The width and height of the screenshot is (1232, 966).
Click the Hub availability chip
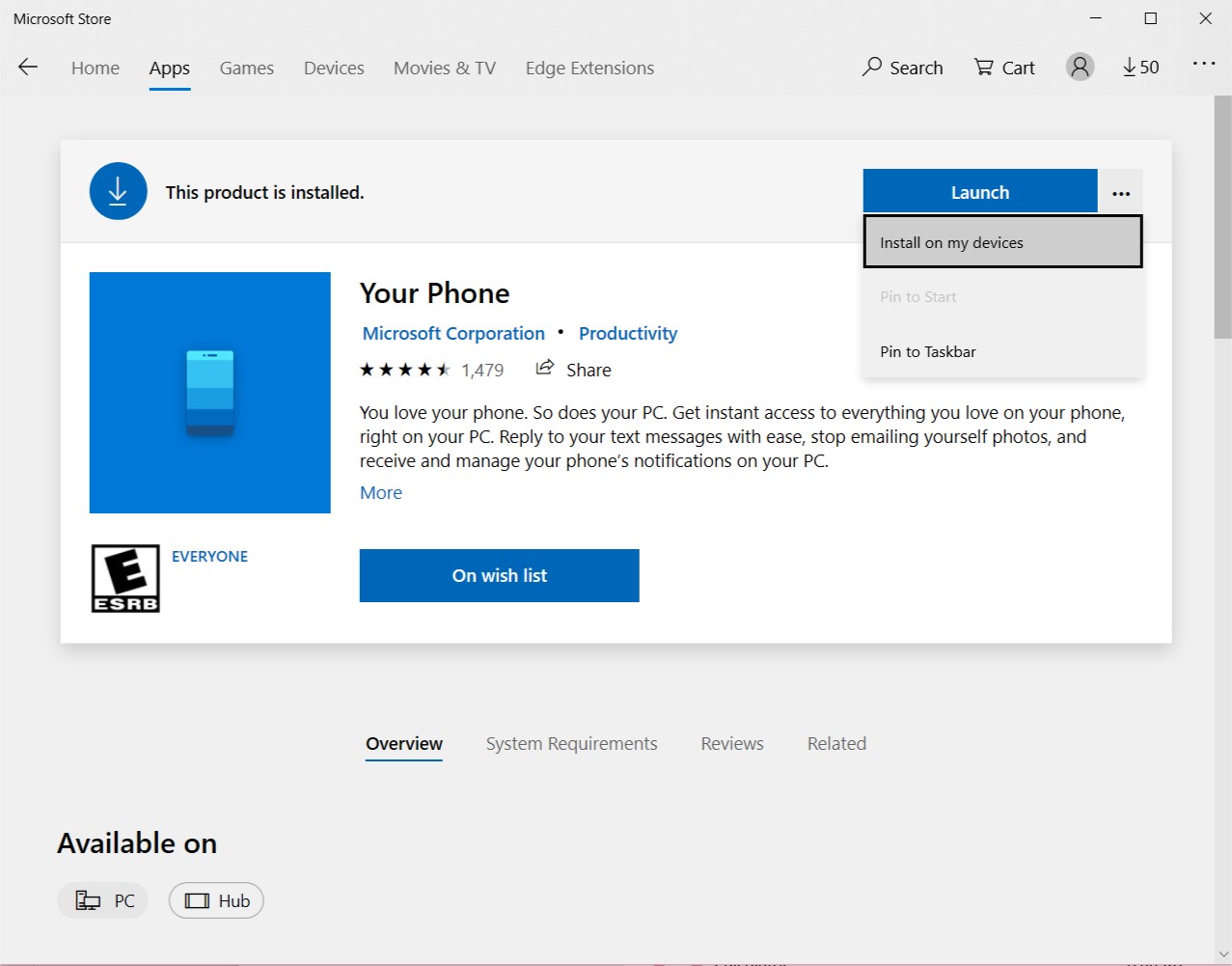pyautogui.click(x=216, y=900)
